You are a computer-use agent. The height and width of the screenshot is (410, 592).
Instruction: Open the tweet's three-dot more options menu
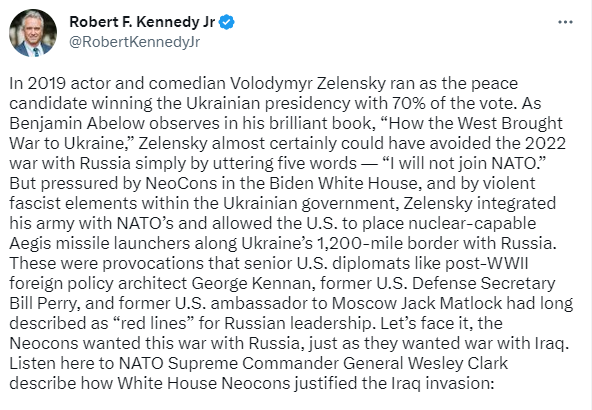[565, 22]
